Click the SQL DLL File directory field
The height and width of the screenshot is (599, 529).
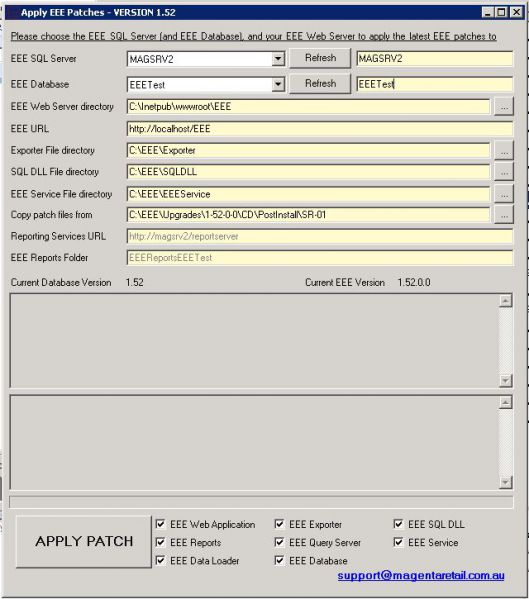point(308,172)
